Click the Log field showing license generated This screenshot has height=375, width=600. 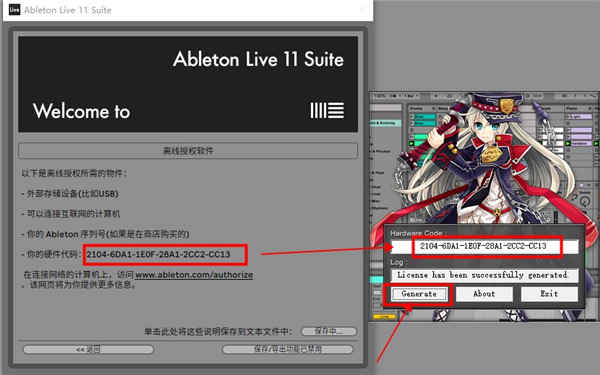click(x=484, y=275)
